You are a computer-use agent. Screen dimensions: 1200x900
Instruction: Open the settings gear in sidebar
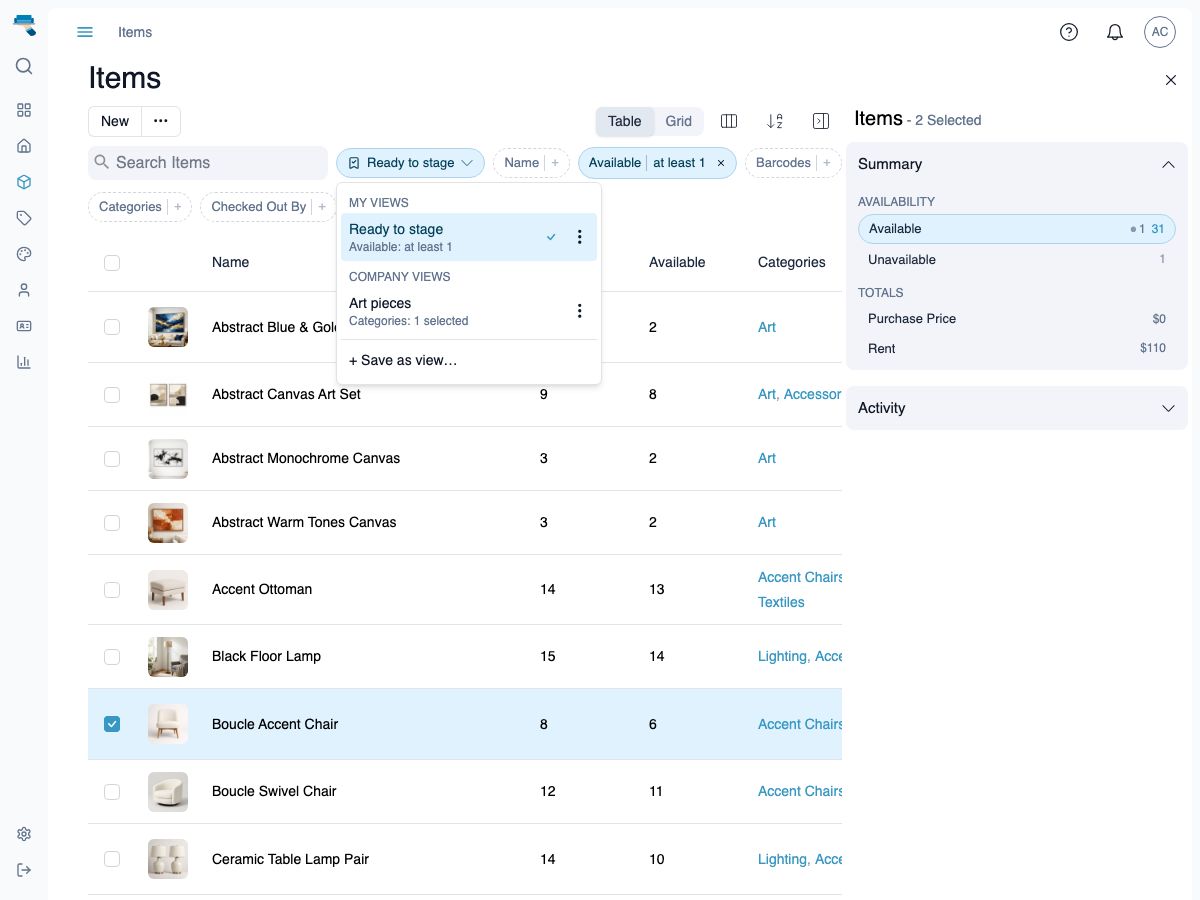click(24, 834)
